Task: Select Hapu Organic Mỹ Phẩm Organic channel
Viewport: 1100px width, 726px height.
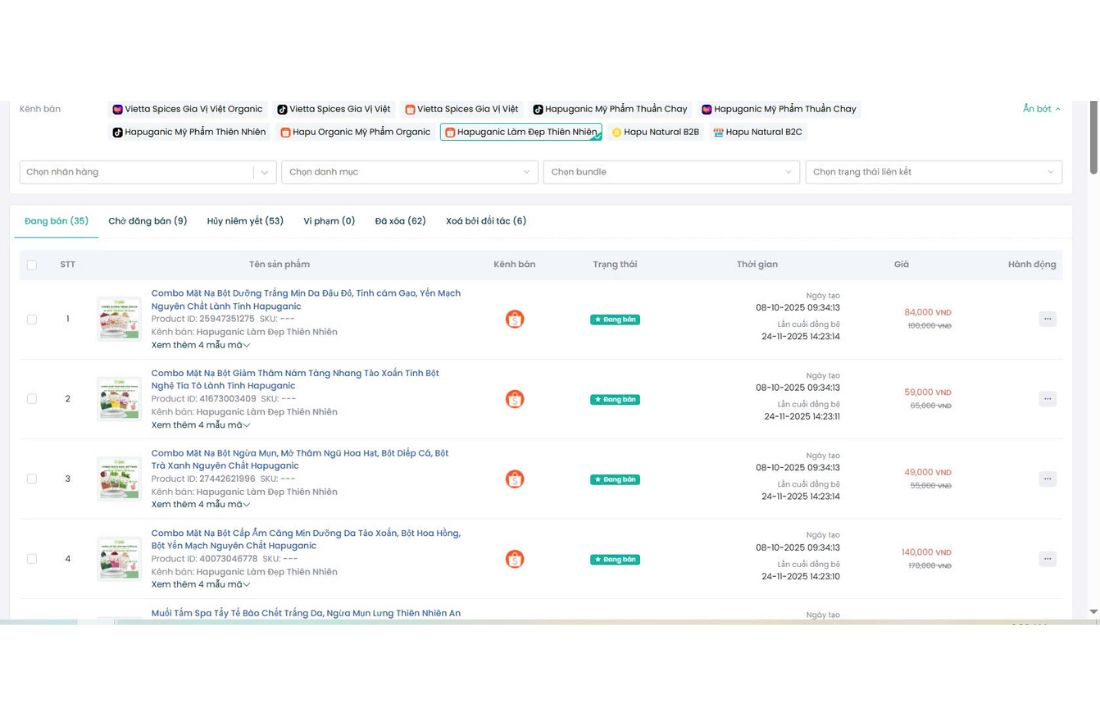Action: pyautogui.click(x=355, y=132)
